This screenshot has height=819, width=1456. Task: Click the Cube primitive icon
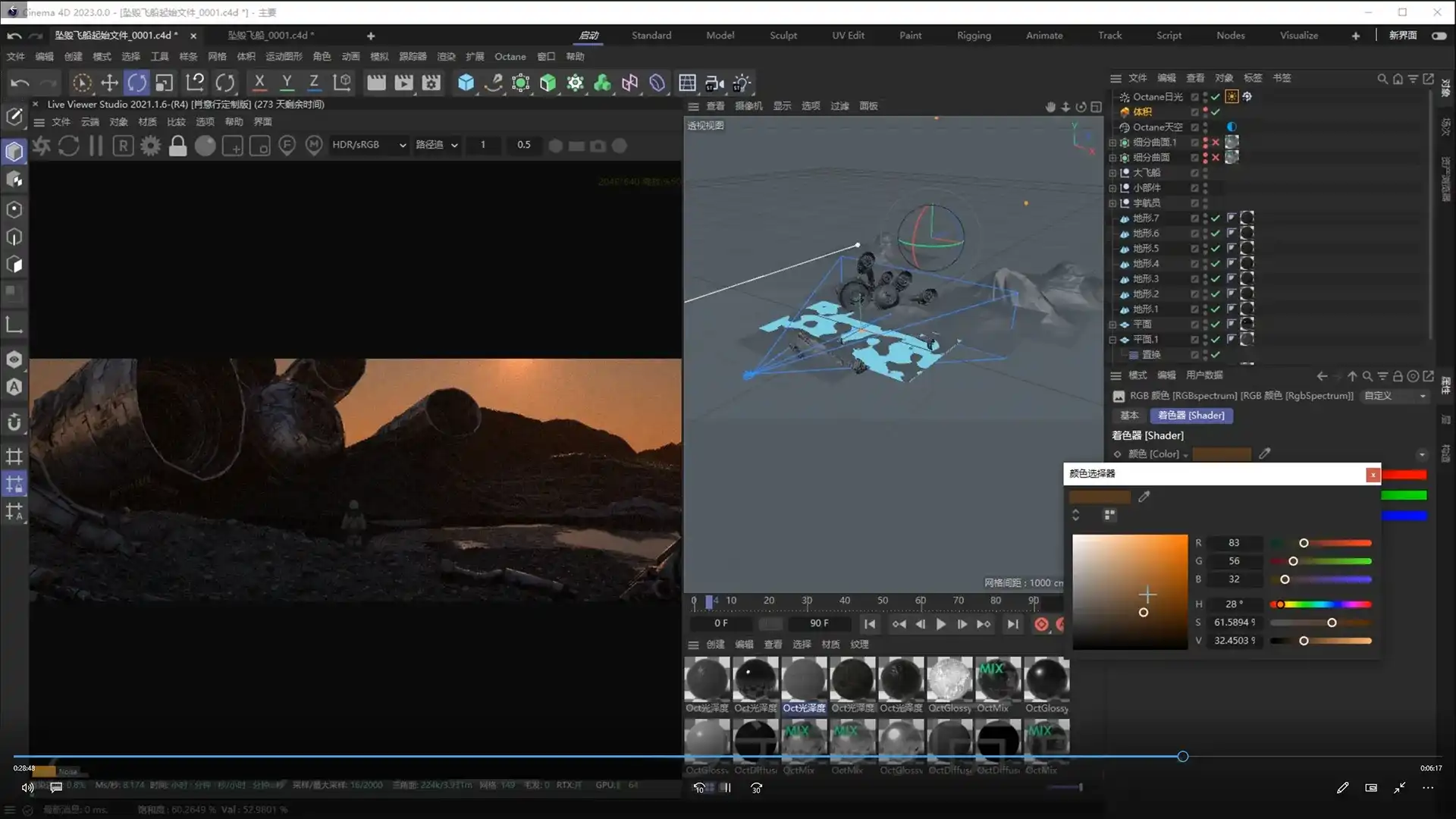click(x=466, y=83)
